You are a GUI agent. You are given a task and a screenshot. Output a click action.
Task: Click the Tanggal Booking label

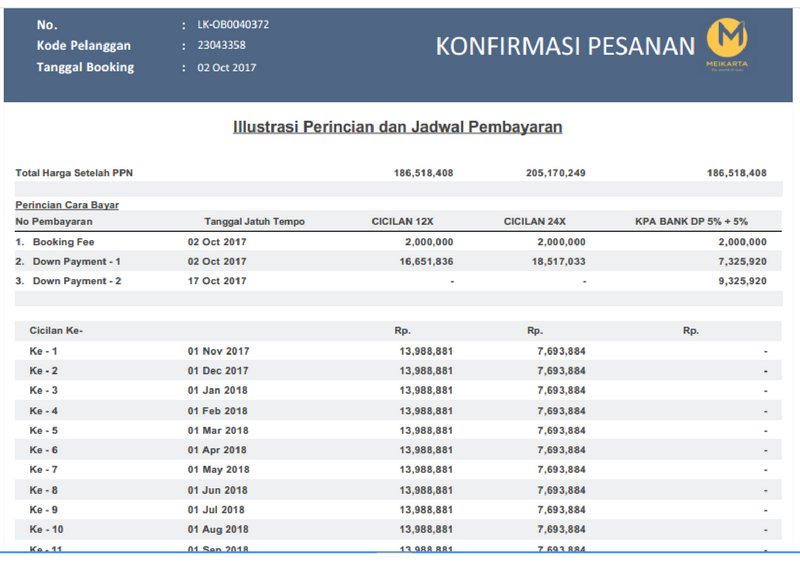pos(85,67)
